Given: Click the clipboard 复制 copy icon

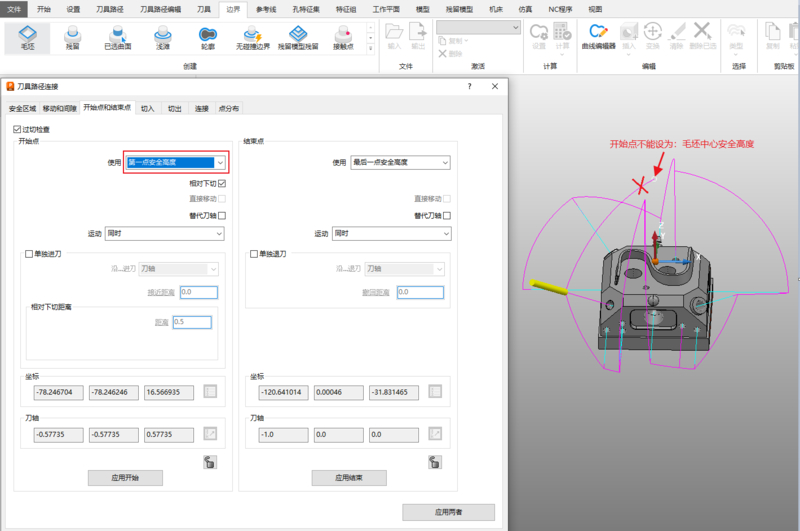Looking at the screenshot, I should [772, 36].
